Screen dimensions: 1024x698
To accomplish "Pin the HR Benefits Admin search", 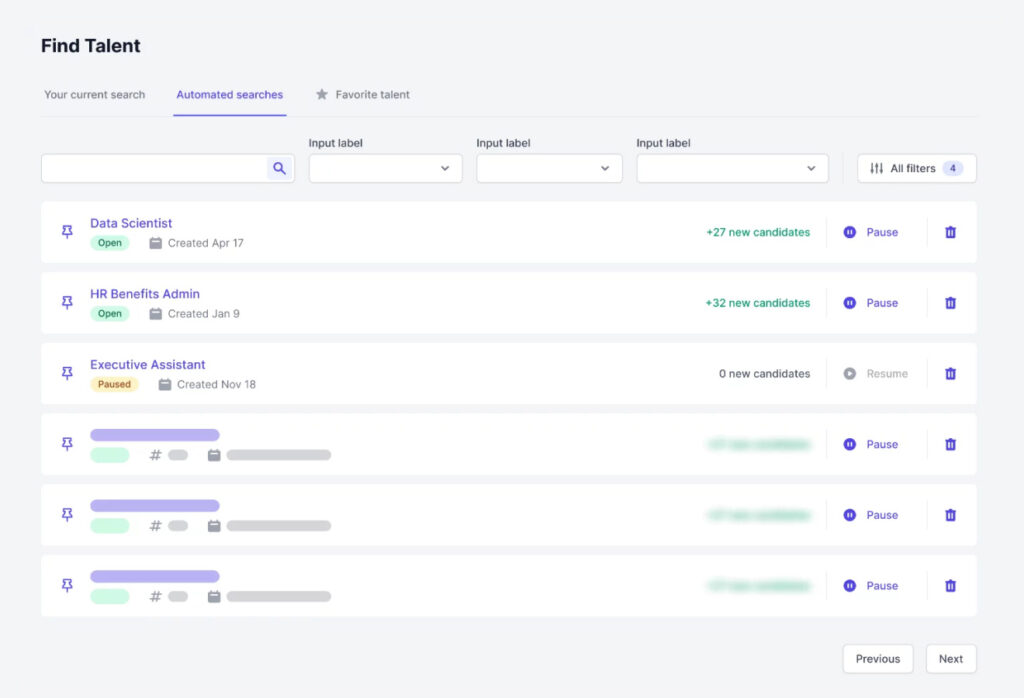I will point(67,303).
